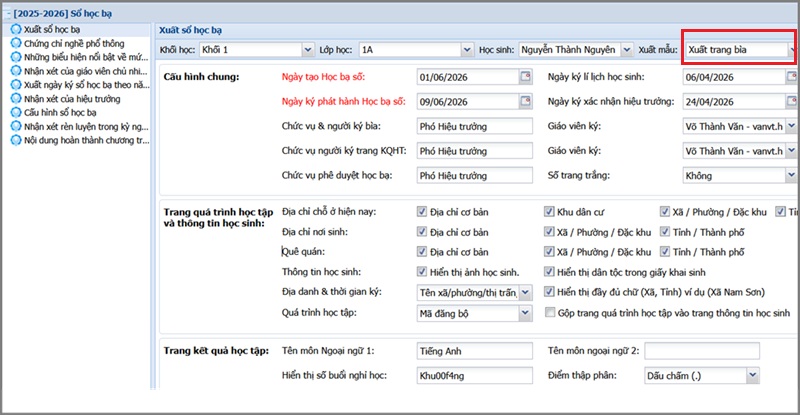This screenshot has width=800, height=415.
Task: Enable 'Gộp trang quá trình học tập' checkbox
Action: (x=550, y=312)
